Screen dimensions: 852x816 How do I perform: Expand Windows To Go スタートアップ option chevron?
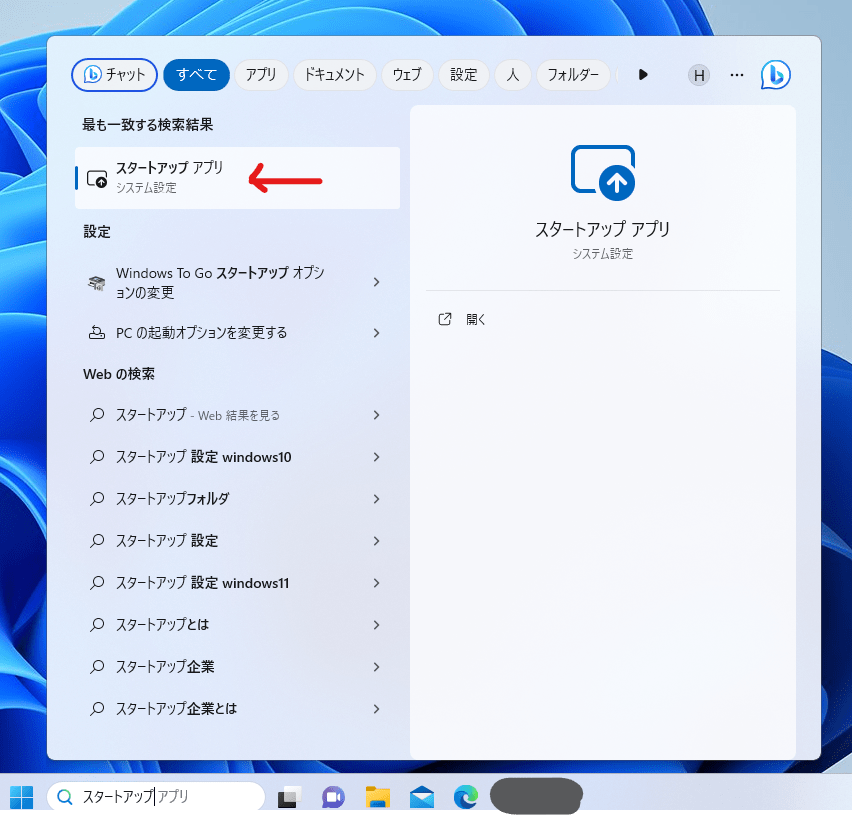point(377,282)
